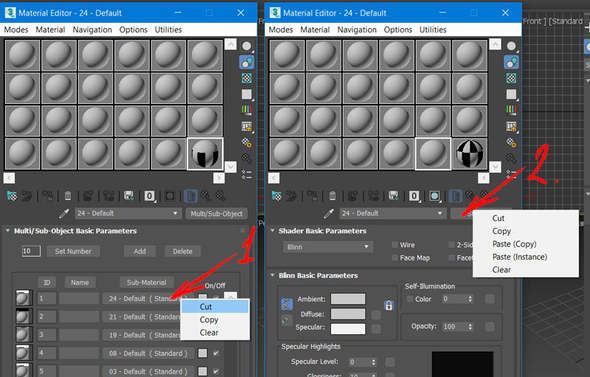Click Go to Parent icon in Multi/Sub-Object editor
The width and height of the screenshot is (590, 377).
tap(205, 196)
